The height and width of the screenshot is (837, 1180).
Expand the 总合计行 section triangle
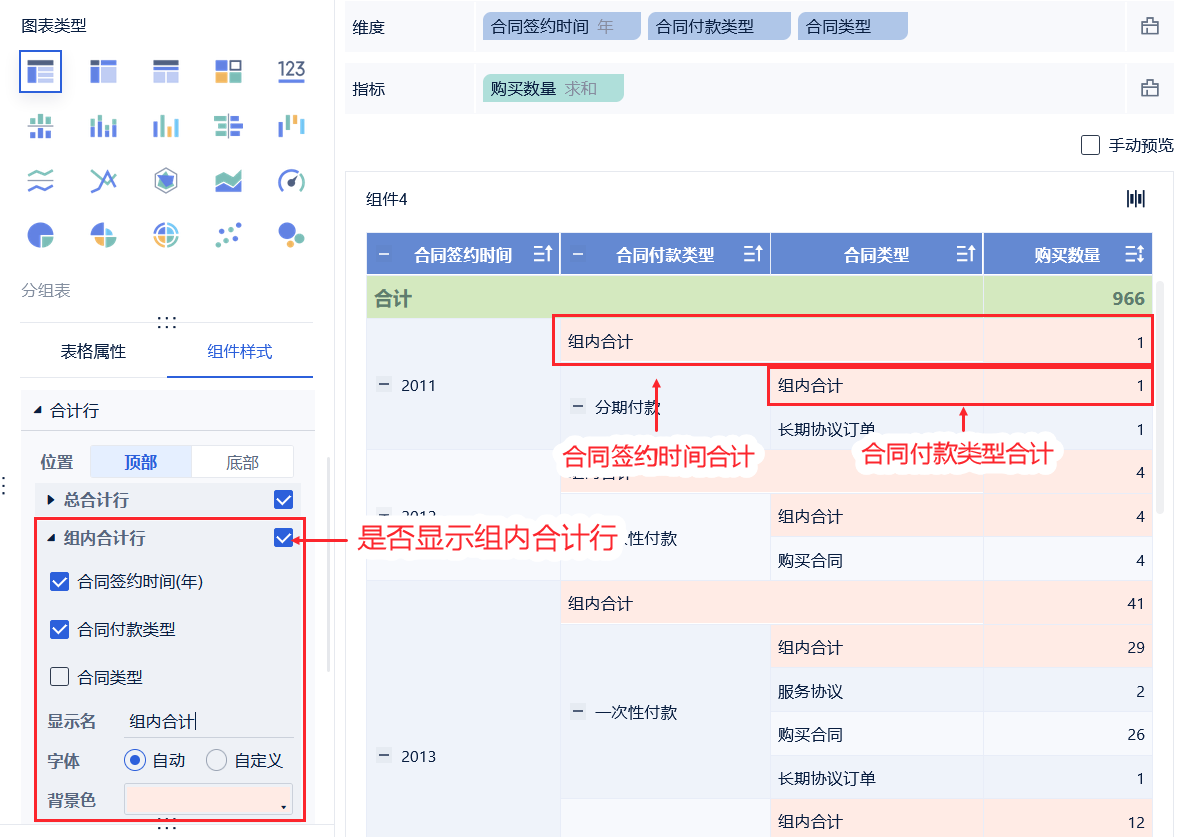pyautogui.click(x=50, y=500)
